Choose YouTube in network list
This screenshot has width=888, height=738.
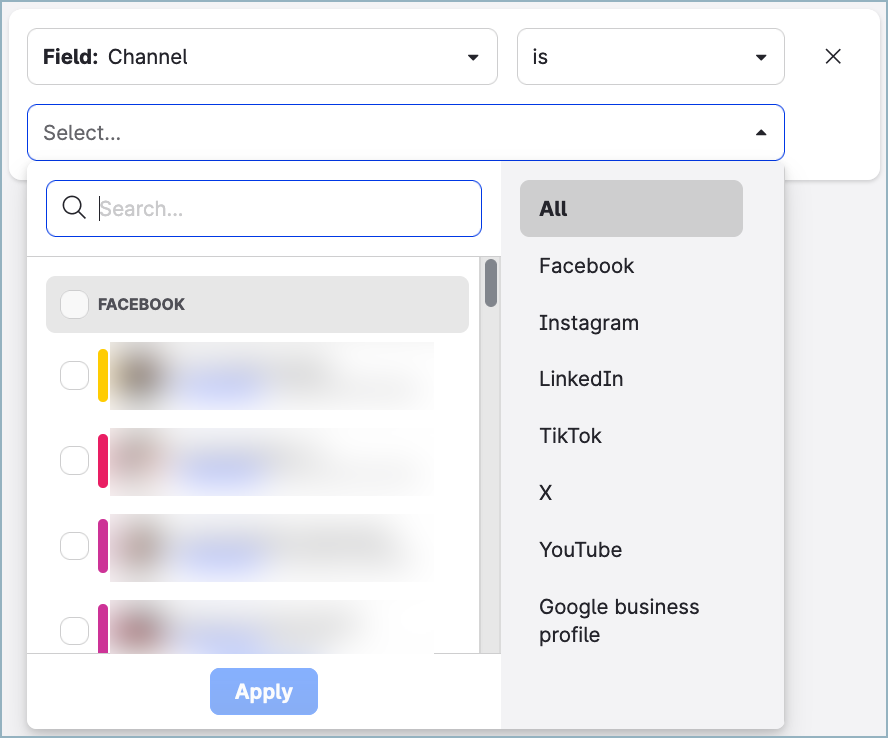[581, 550]
